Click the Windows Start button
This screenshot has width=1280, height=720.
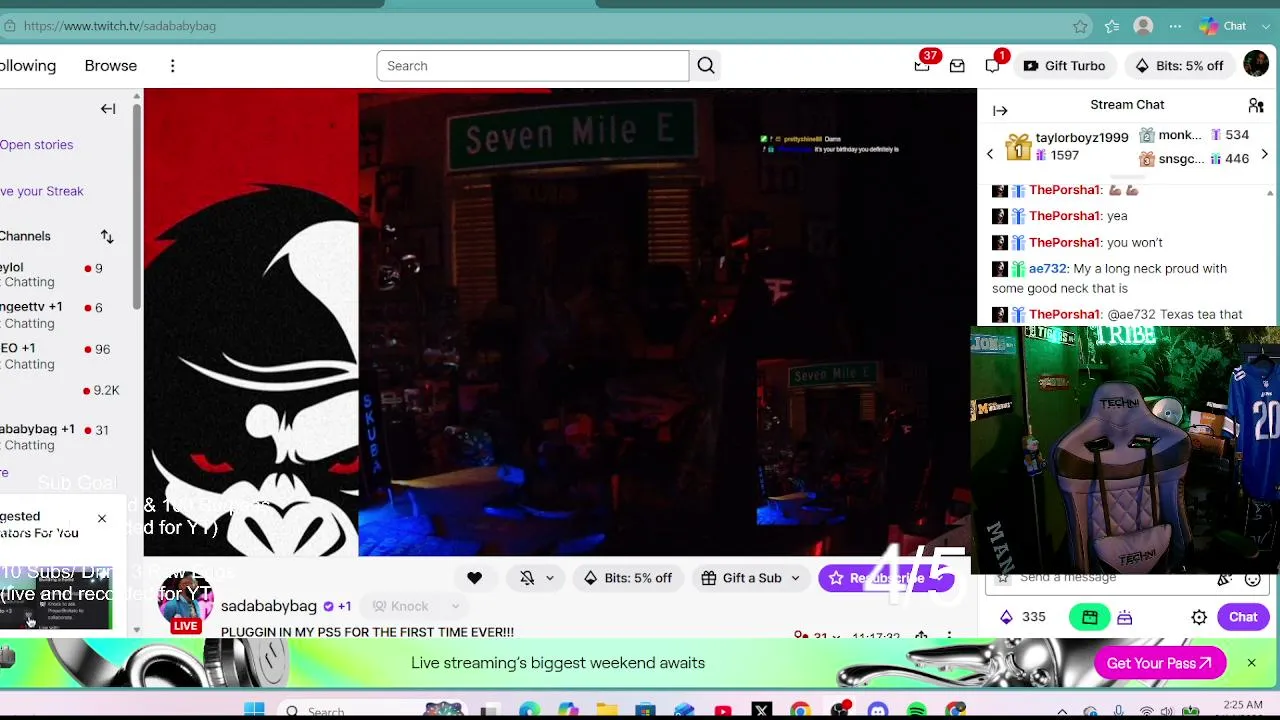coord(254,711)
